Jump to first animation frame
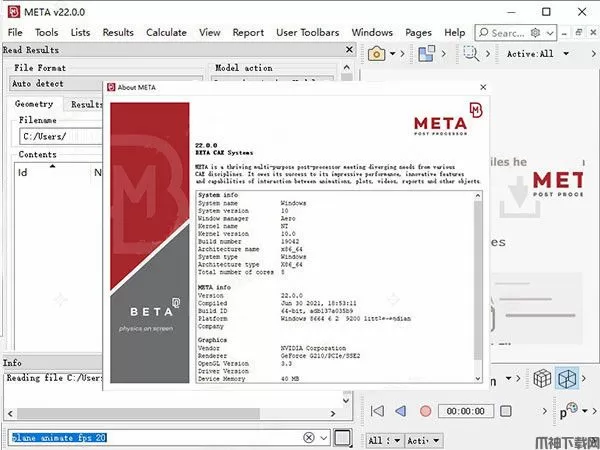 pos(377,410)
